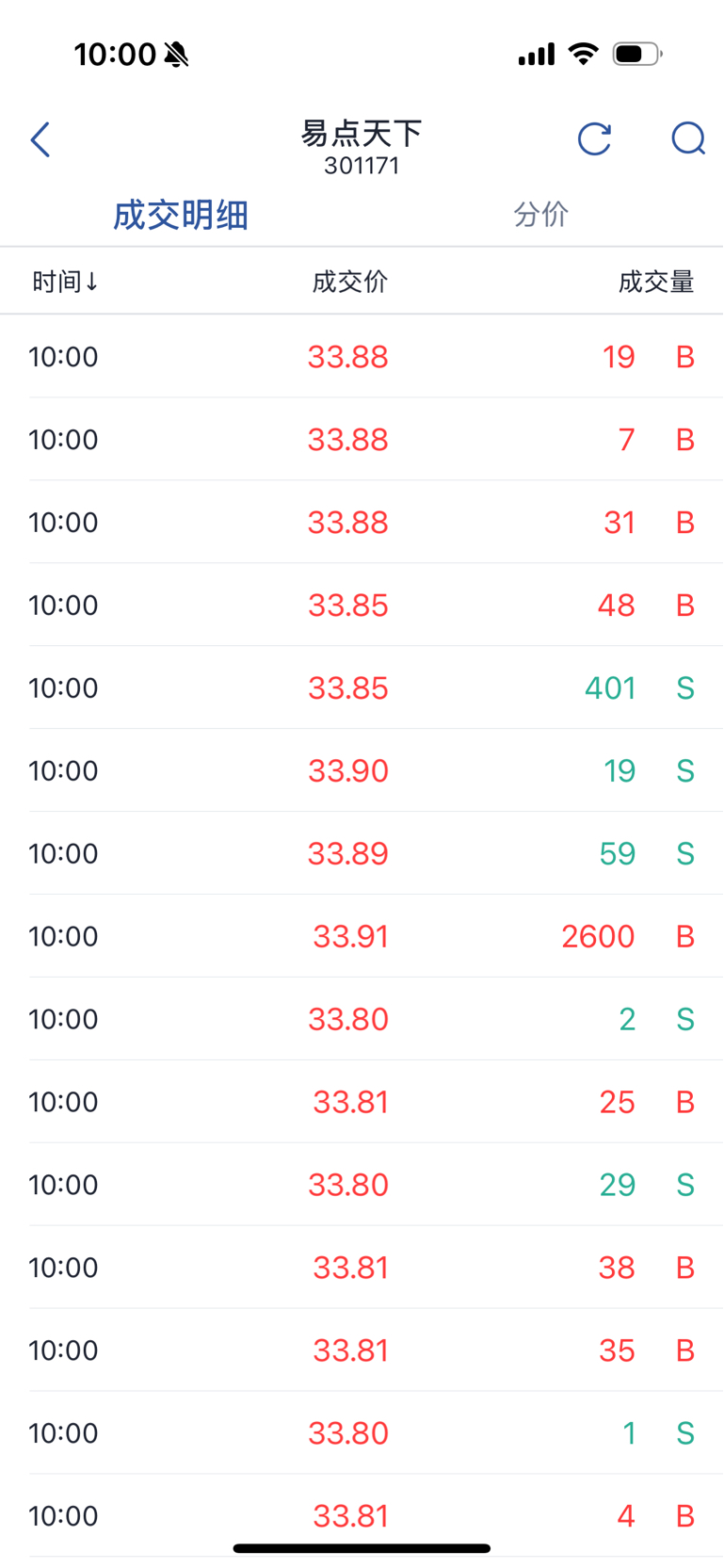Image resolution: width=724 pixels, height=1568 pixels.
Task: Tap the cellular signal bars icon
Action: pyautogui.click(x=537, y=55)
